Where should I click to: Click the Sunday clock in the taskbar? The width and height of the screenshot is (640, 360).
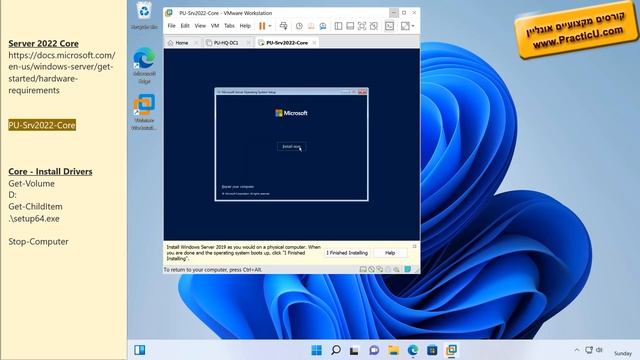coord(623,353)
